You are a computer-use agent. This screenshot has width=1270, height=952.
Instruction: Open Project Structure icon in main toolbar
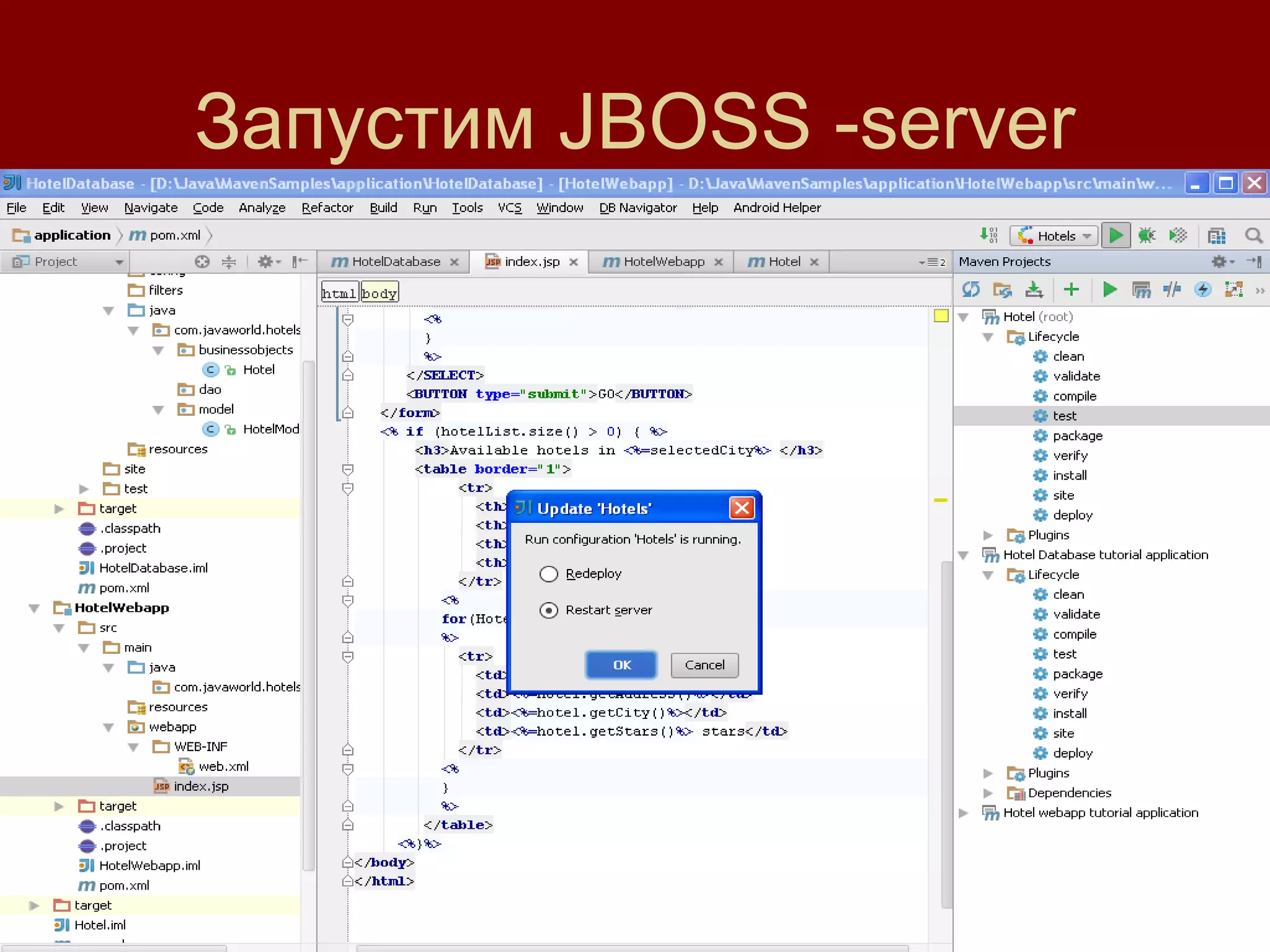pyautogui.click(x=1217, y=236)
